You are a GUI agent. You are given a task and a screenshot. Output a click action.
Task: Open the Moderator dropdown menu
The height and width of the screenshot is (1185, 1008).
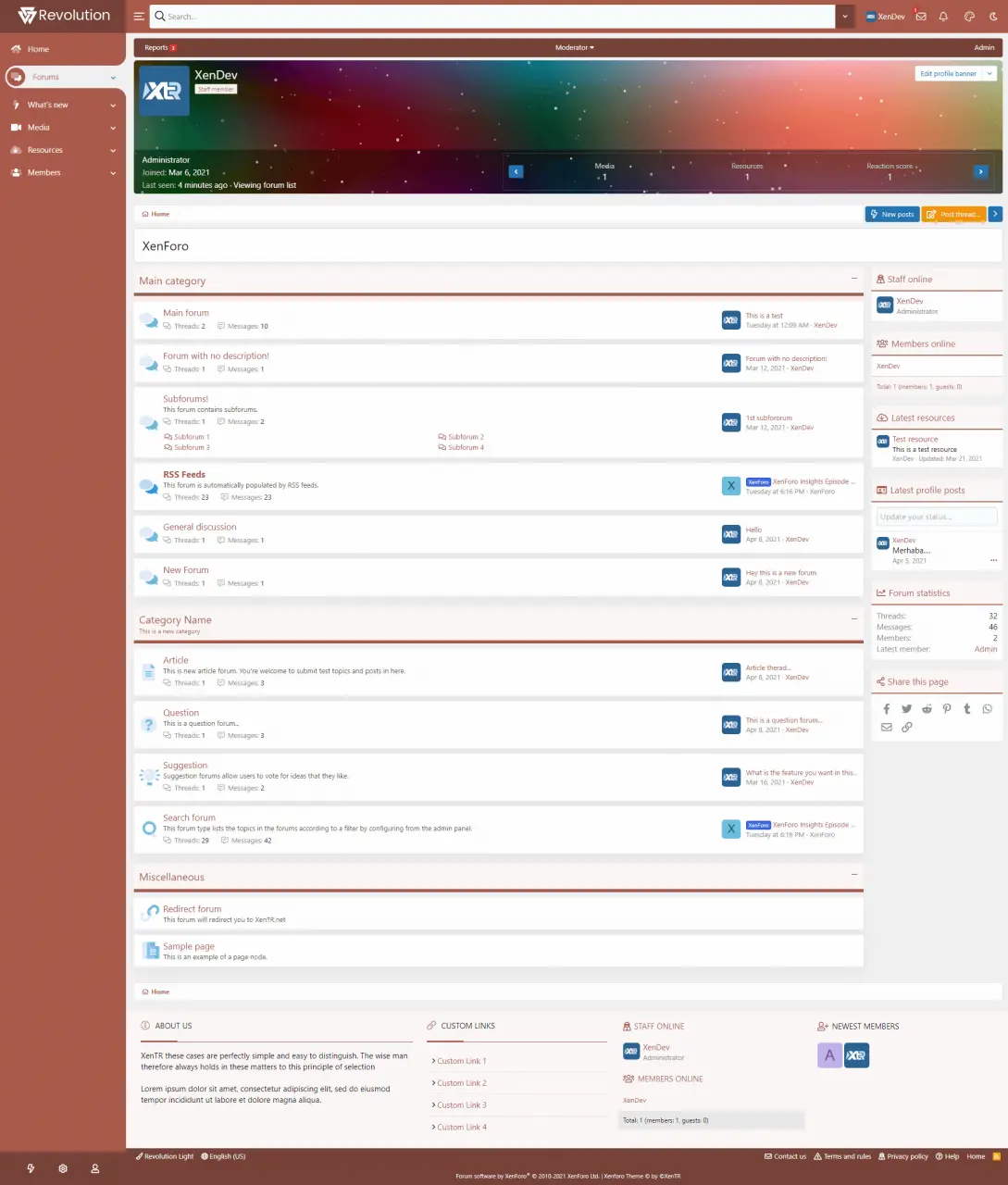(574, 47)
